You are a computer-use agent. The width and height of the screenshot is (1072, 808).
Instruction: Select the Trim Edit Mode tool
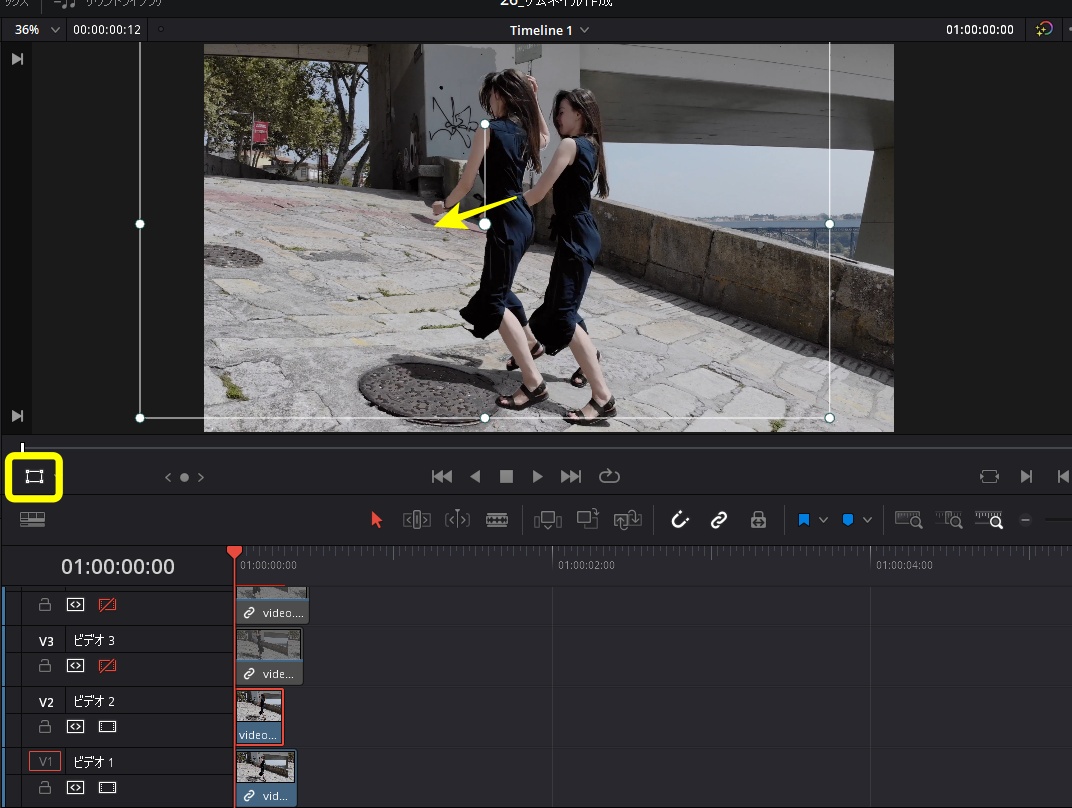click(x=416, y=520)
